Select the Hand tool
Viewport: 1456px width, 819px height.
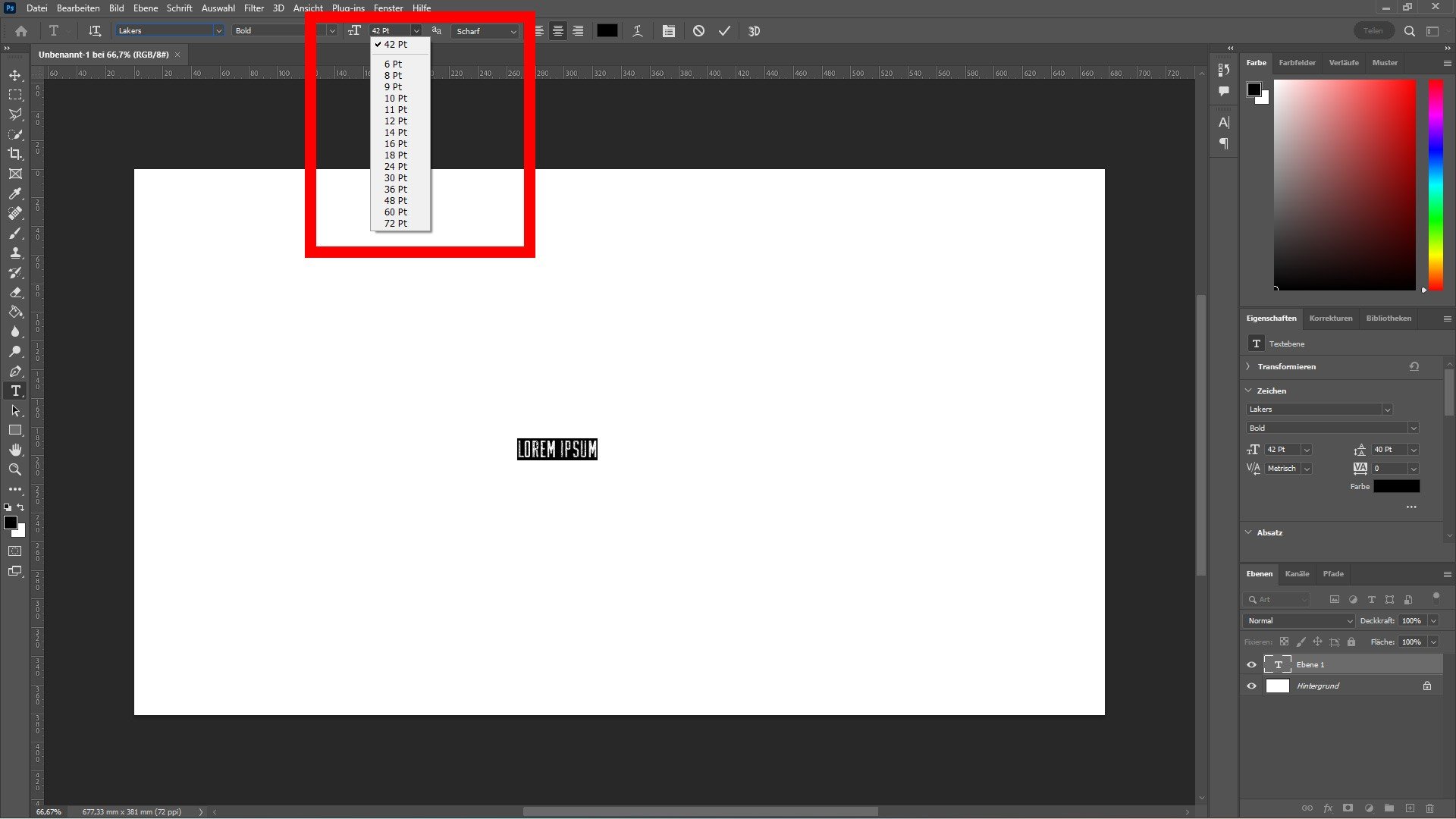(x=15, y=450)
